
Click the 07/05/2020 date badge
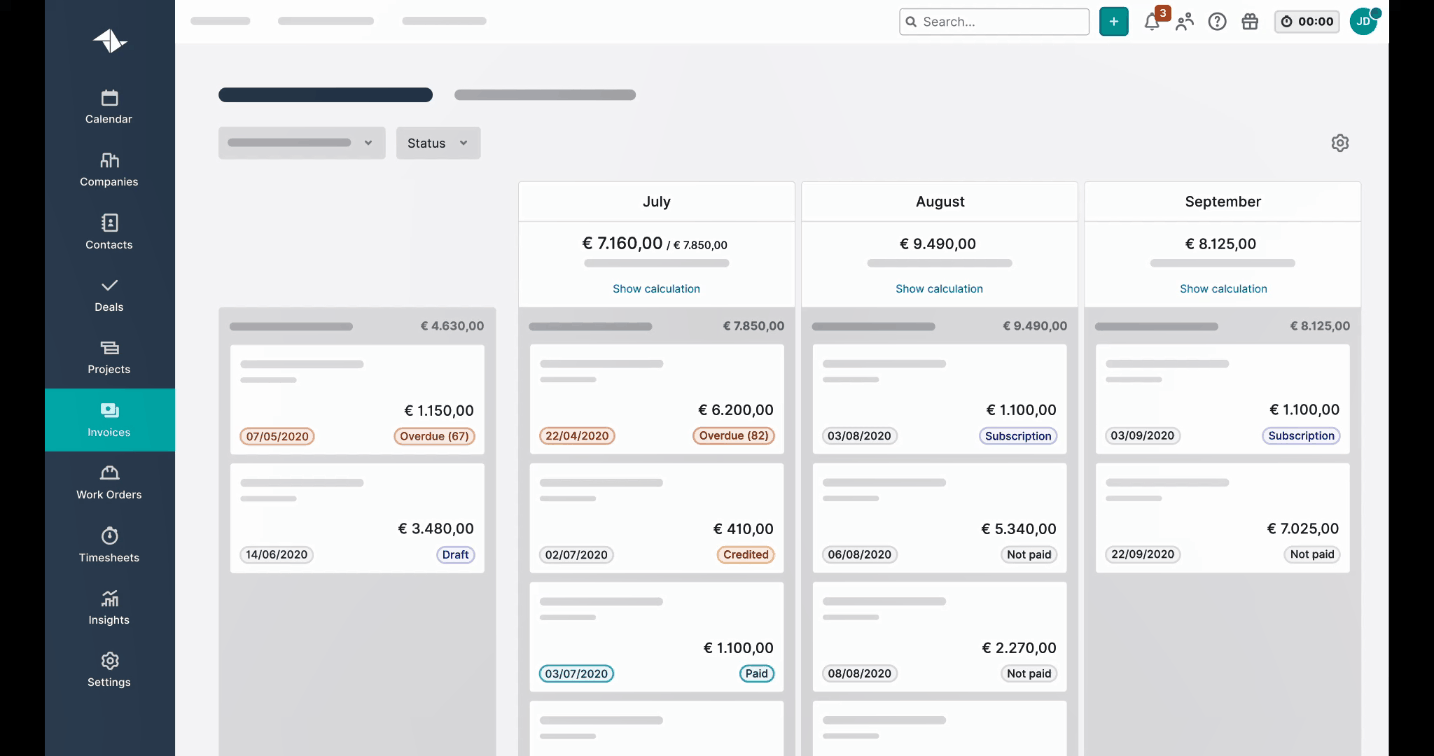point(277,436)
